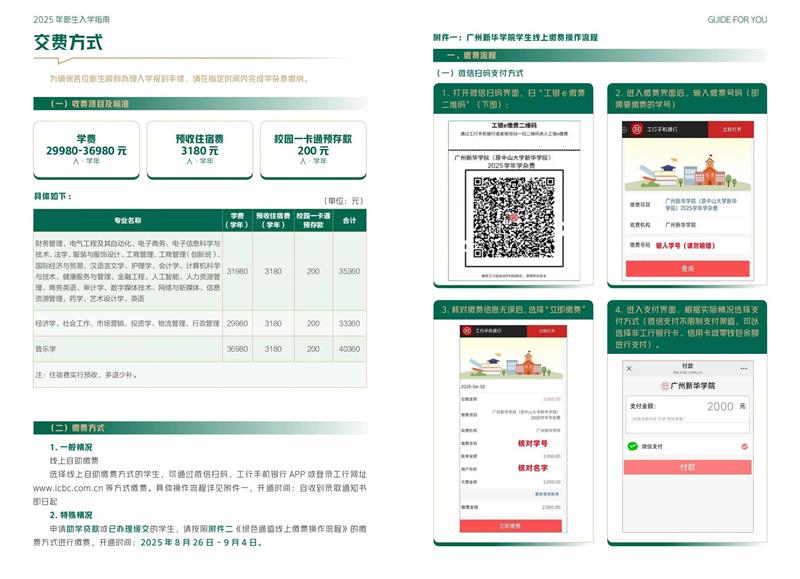Click the red 核对名字 label
Screen dimensions: 800x579
(533, 468)
